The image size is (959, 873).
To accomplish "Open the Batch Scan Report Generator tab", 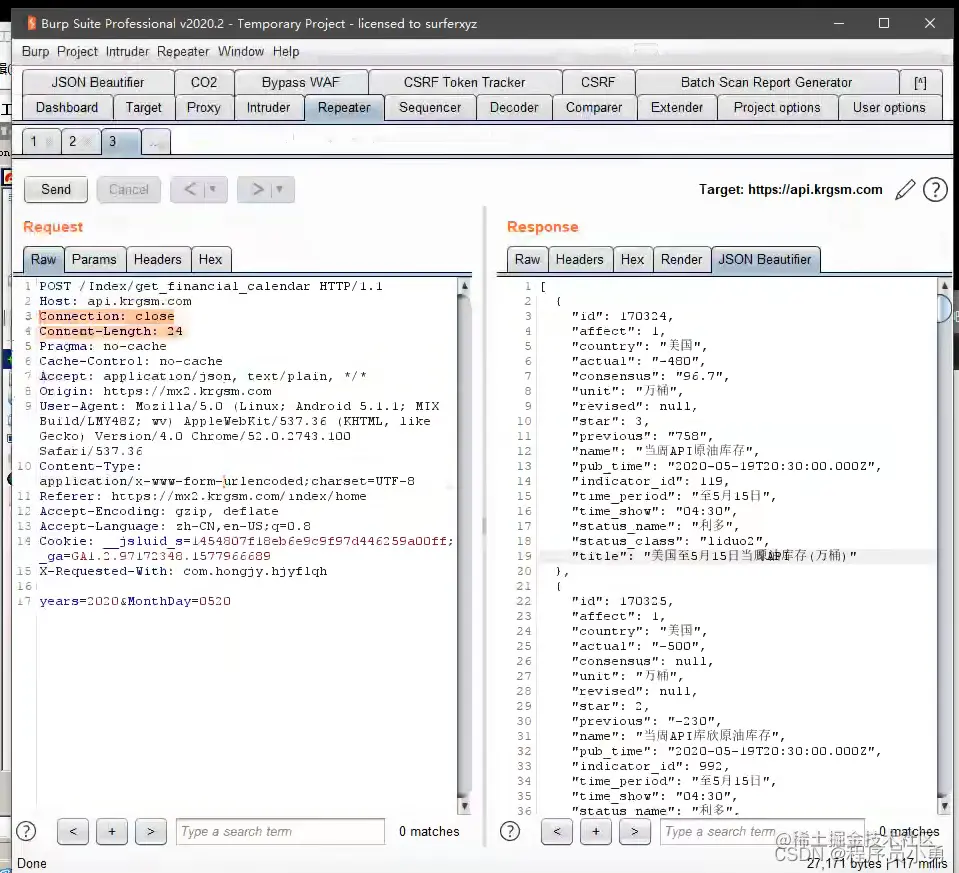I will click(766, 83).
